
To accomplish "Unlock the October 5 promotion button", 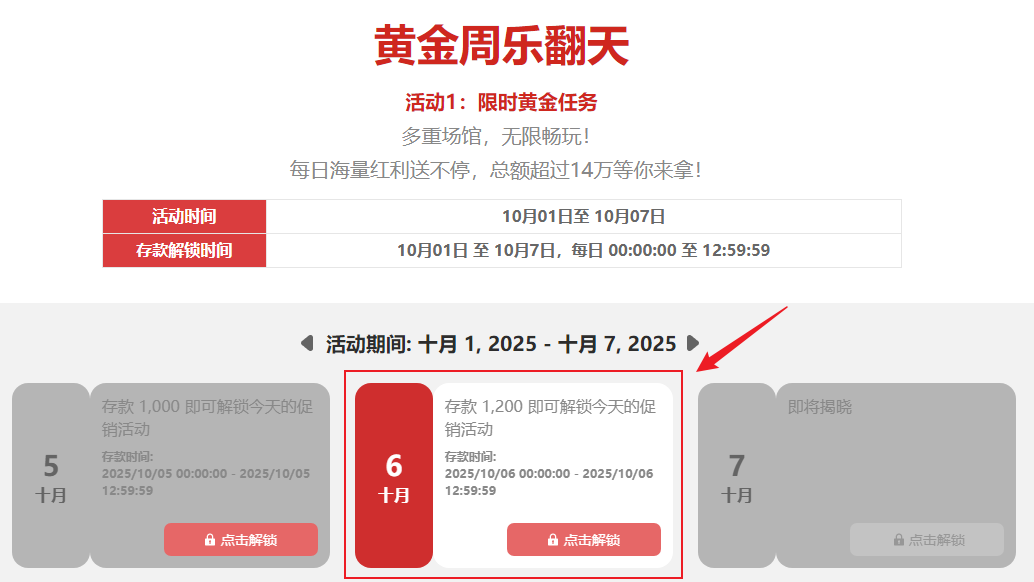I will click(241, 540).
